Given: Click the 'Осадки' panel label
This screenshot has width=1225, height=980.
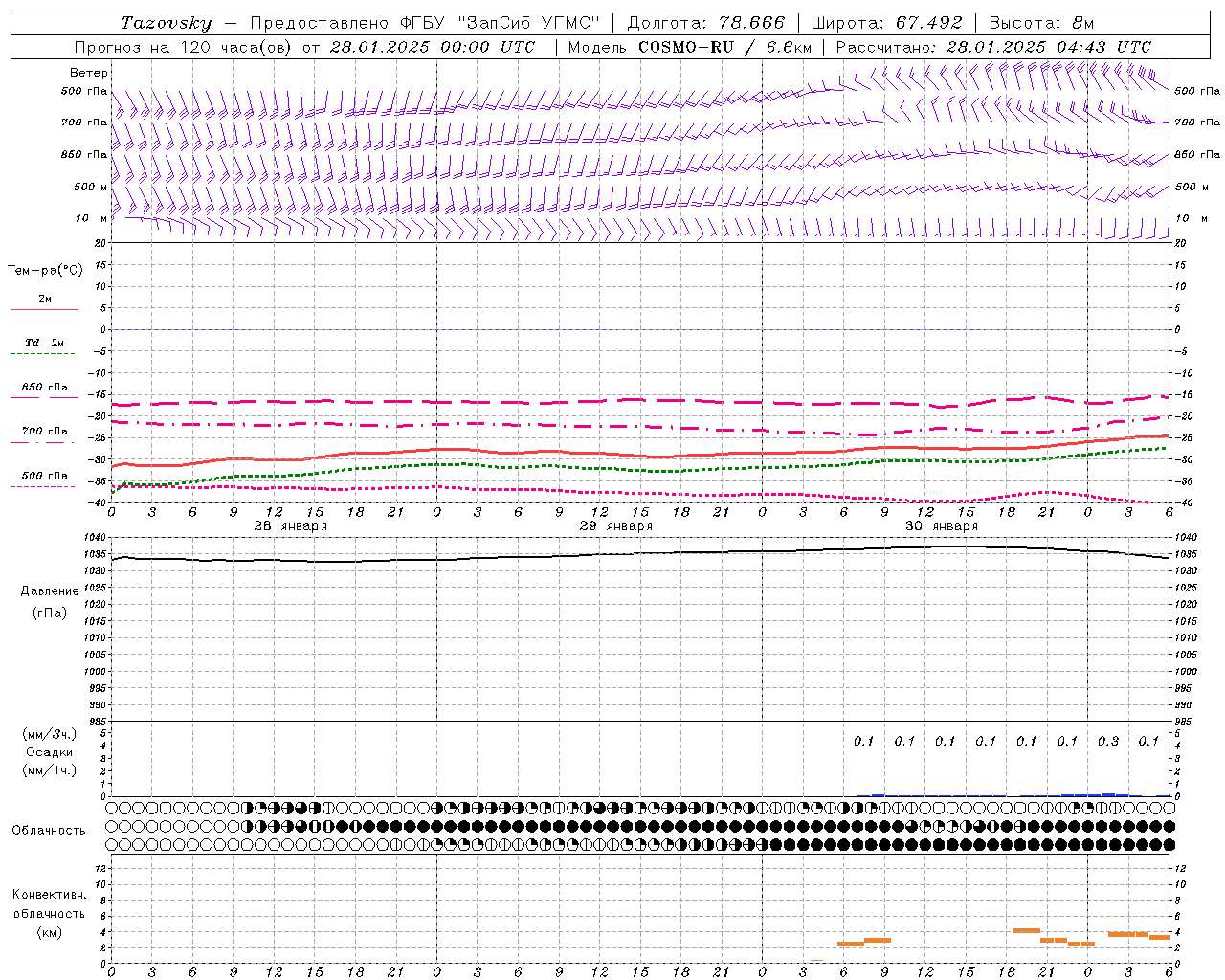Looking at the screenshot, I should (x=50, y=752).
